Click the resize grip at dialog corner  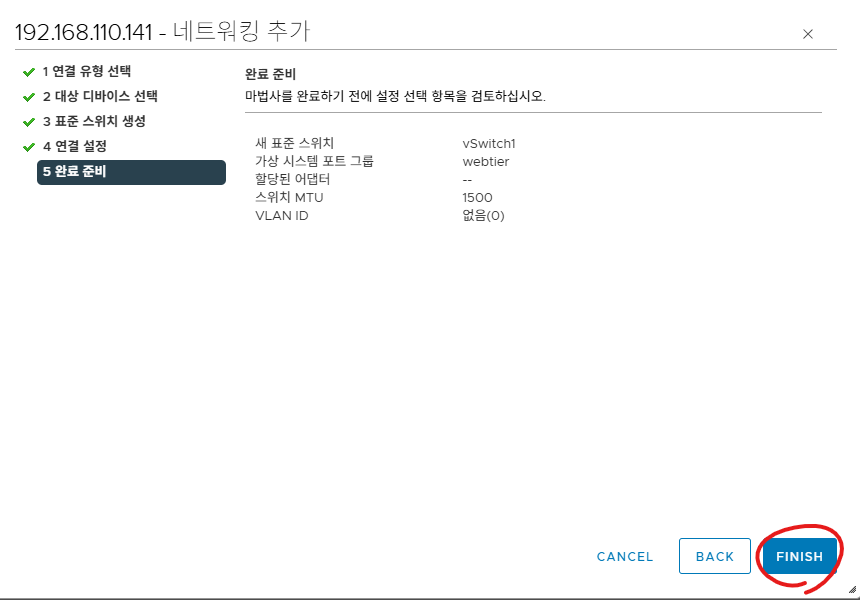click(x=852, y=590)
